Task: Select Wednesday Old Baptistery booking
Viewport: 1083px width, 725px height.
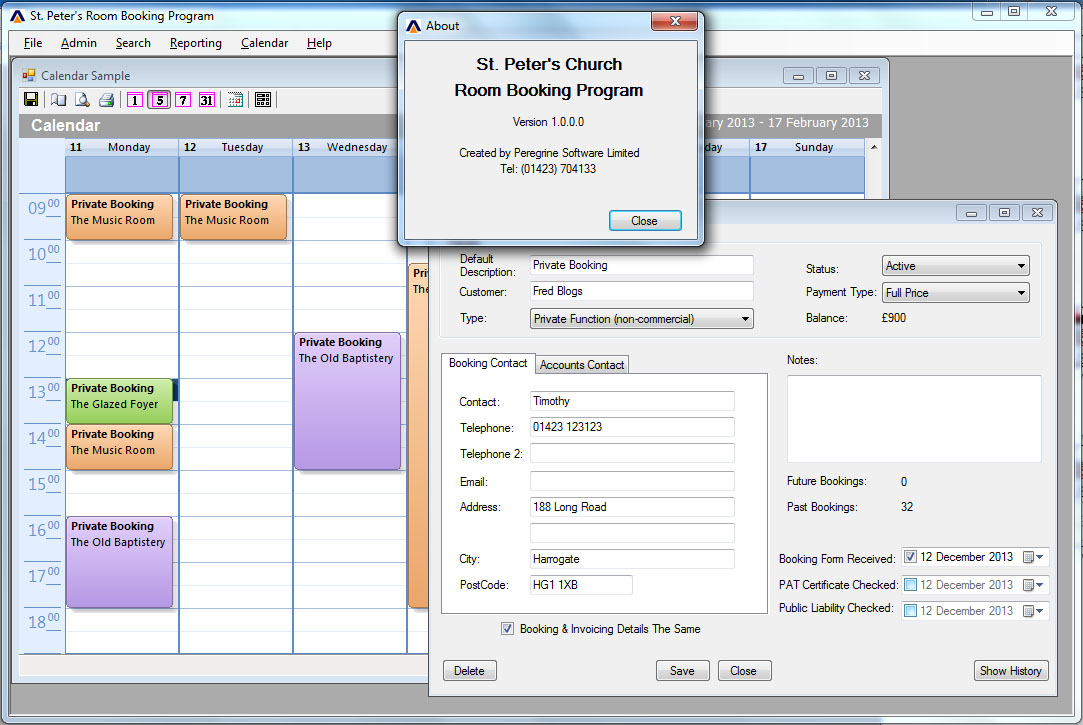Action: 347,401
